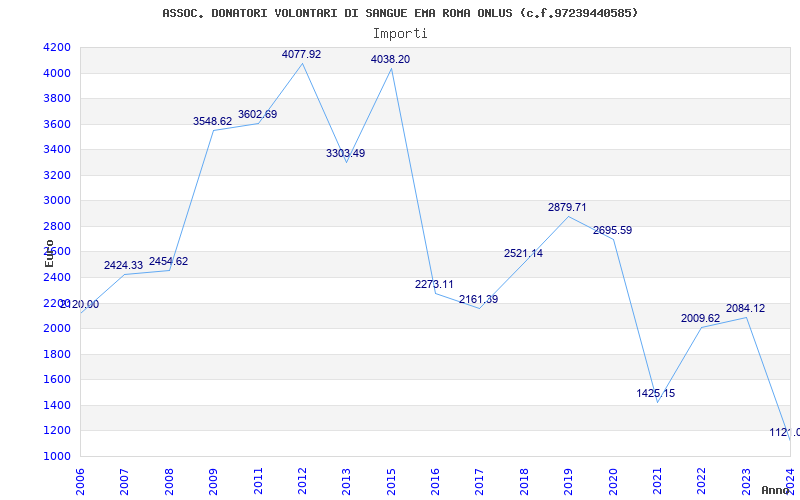Viewport: 800px width, 500px height.
Task: Click the 4200 y-axis tick label
Action: point(57,47)
